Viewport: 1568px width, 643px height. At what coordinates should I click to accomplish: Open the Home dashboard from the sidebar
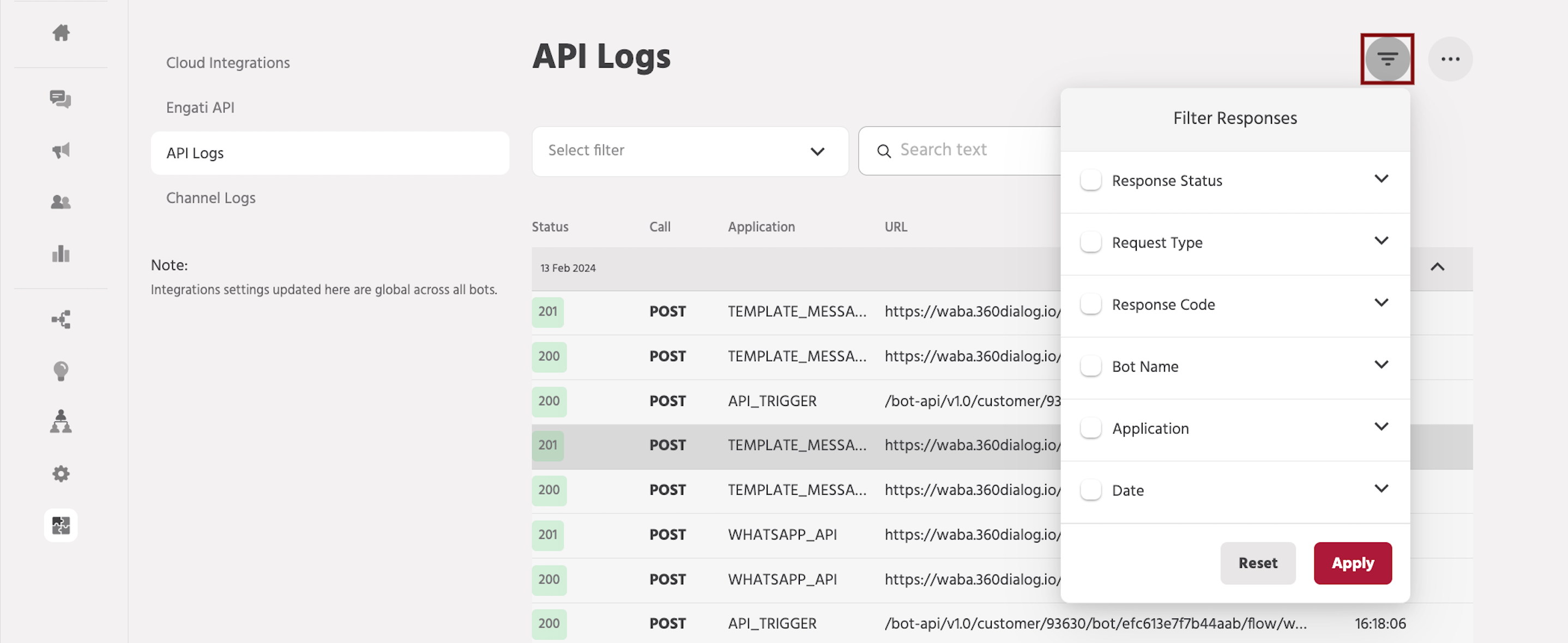pos(61,33)
